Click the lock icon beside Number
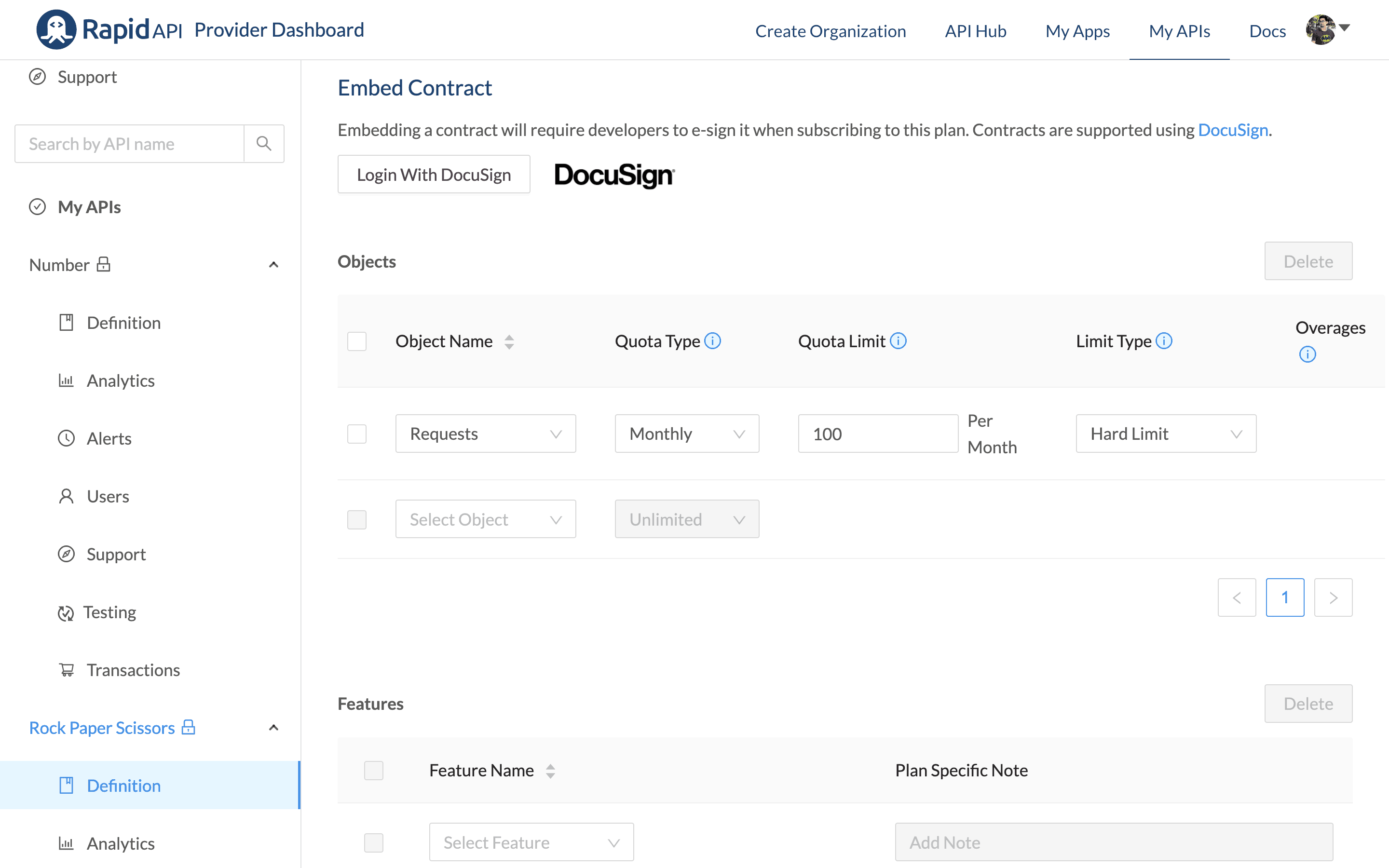 (x=103, y=264)
